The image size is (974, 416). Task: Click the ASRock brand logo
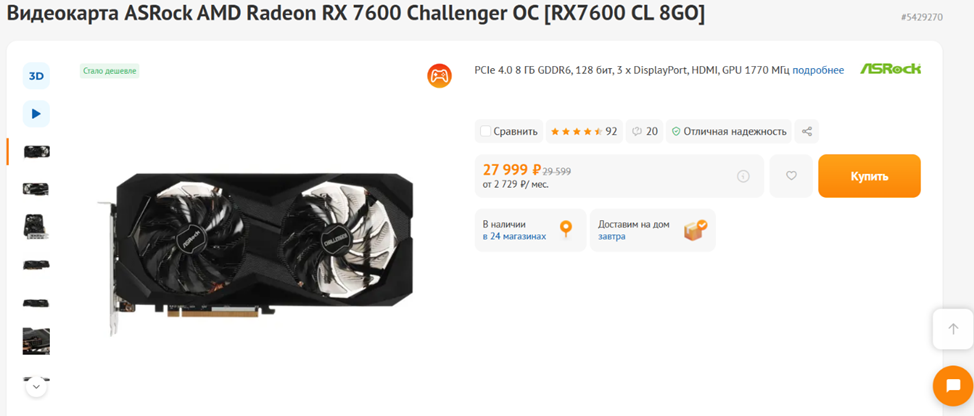pyautogui.click(x=890, y=69)
